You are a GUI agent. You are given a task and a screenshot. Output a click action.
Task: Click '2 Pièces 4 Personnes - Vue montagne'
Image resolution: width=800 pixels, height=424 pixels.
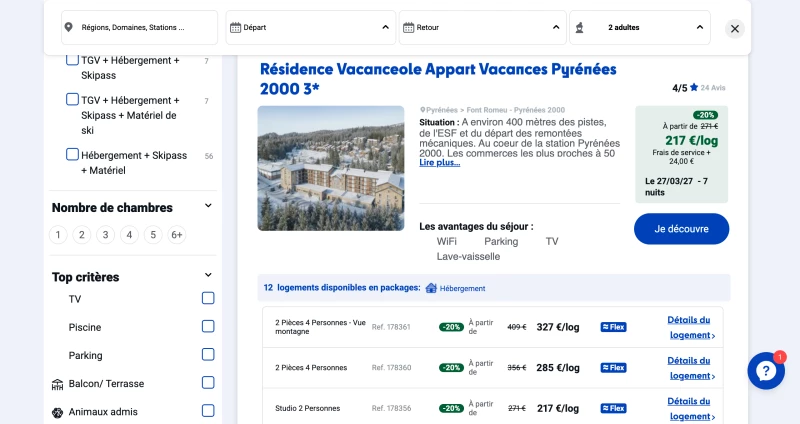click(x=320, y=327)
